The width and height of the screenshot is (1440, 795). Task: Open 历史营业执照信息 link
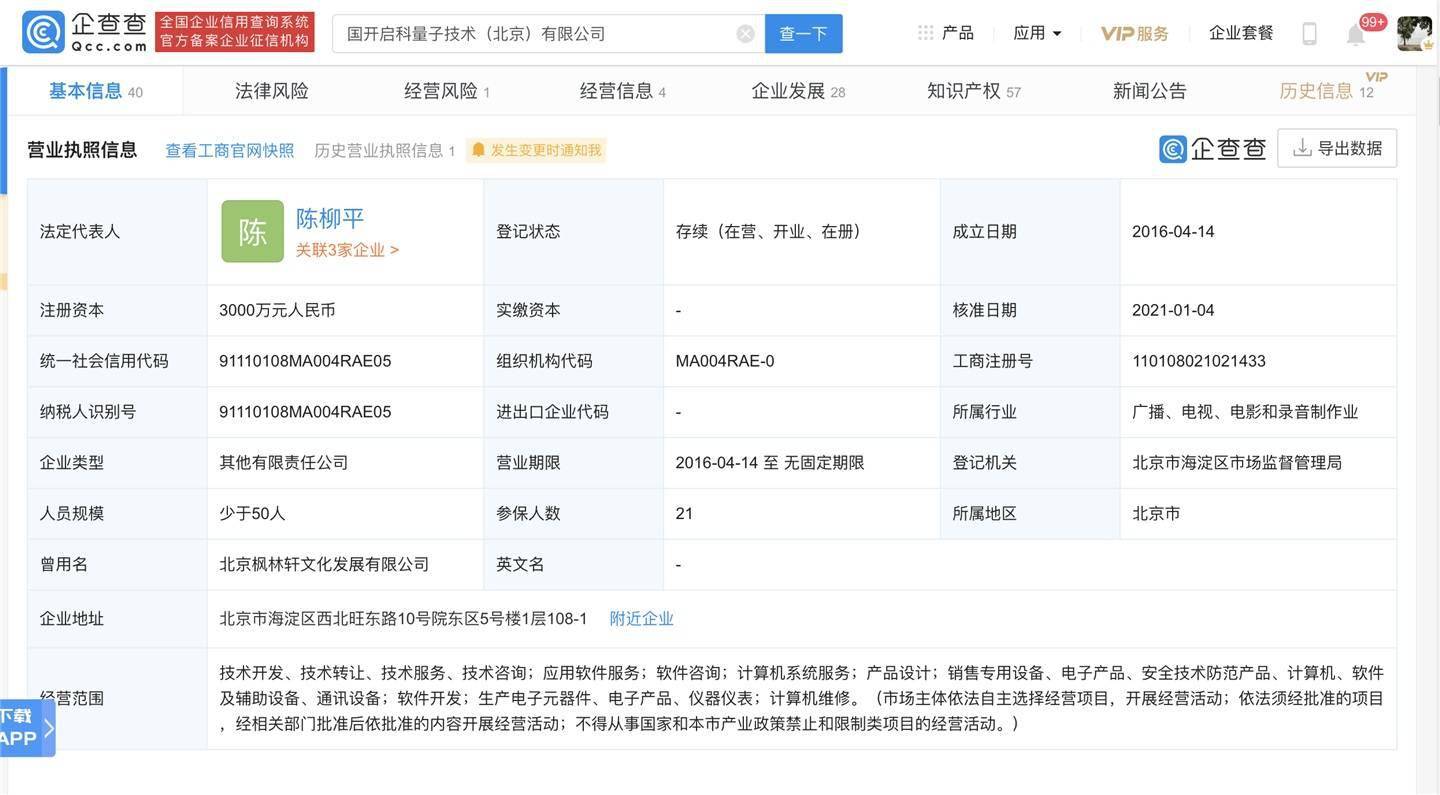pos(385,150)
